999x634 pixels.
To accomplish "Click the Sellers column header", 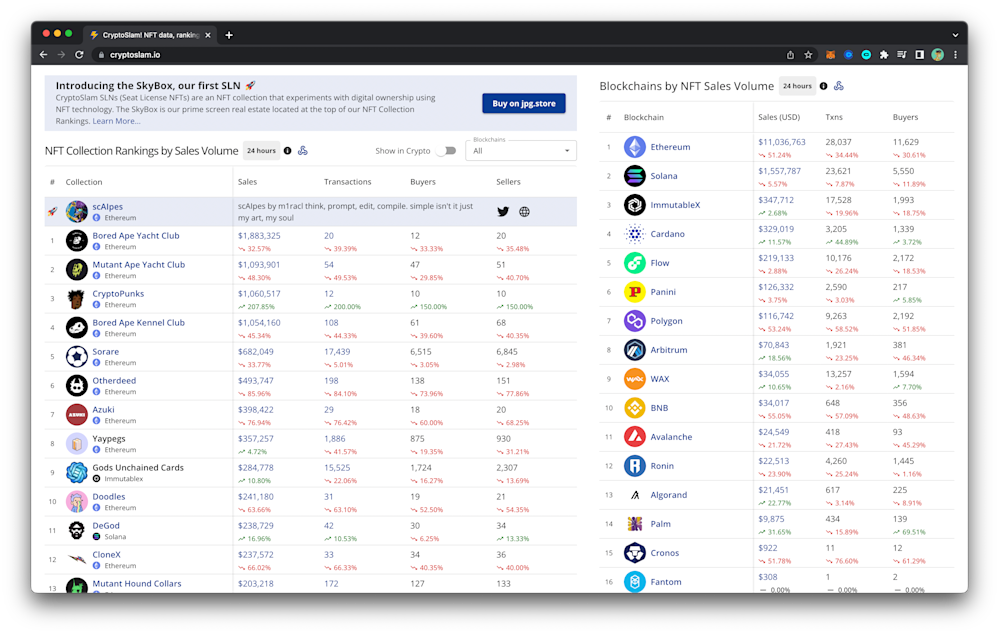I will pyautogui.click(x=508, y=182).
